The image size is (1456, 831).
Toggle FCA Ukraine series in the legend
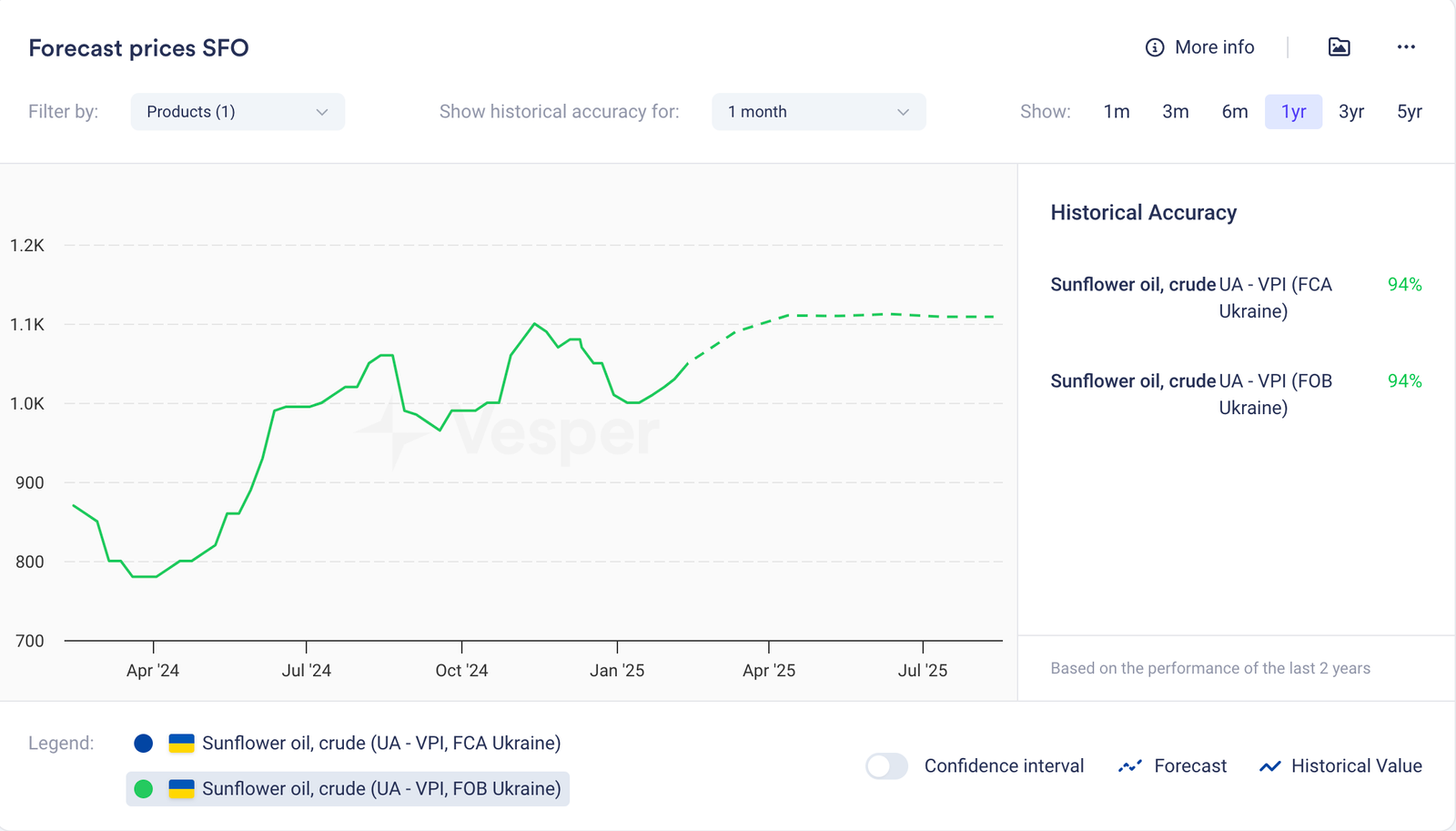380,744
